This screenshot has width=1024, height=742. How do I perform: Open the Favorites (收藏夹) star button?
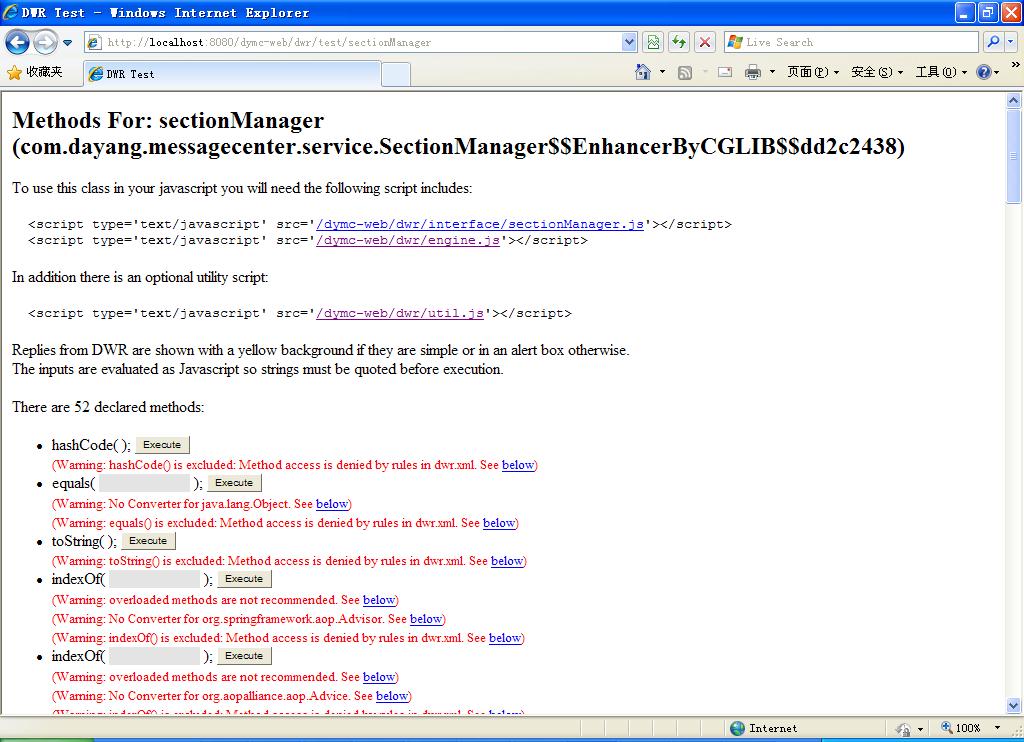coord(35,73)
